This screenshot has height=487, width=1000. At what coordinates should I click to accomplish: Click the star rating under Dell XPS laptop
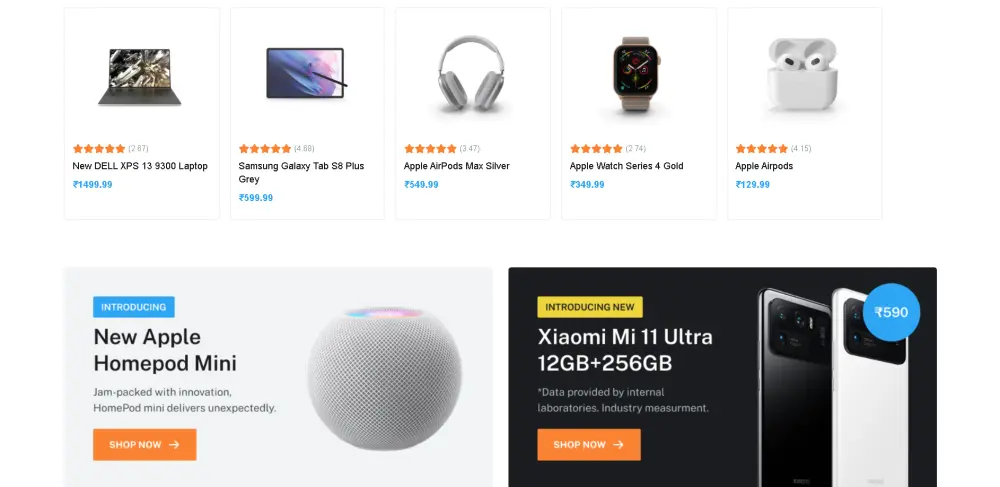pos(99,149)
